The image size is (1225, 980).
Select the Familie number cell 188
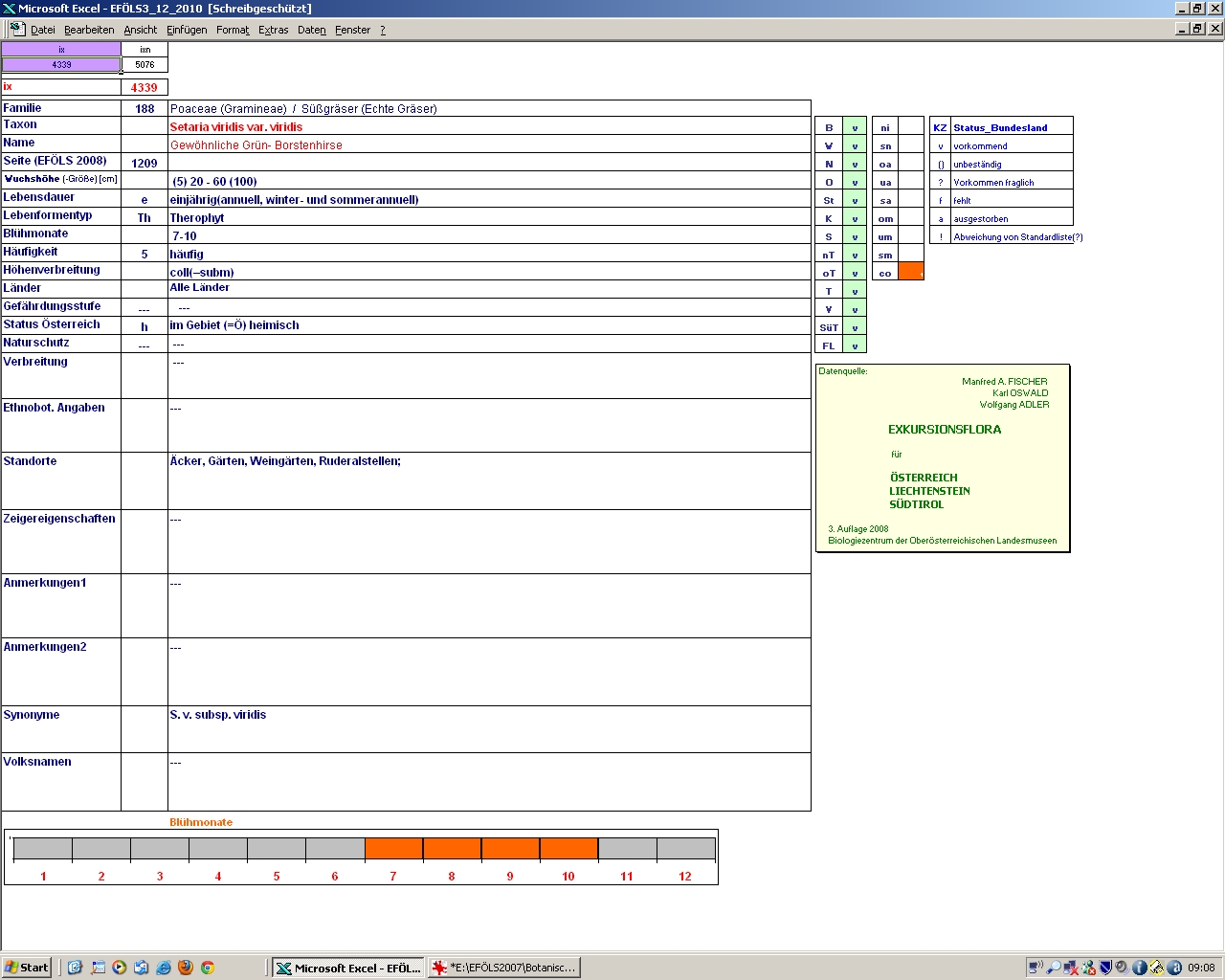(145, 109)
